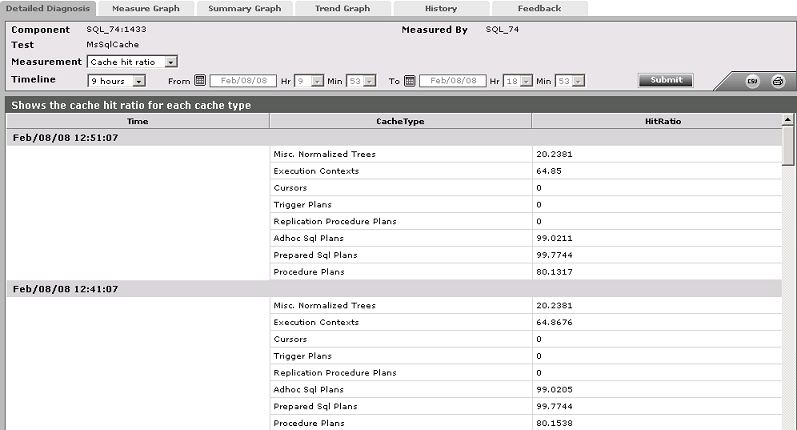Go to the History tab
Screen dimensions: 797x430
(441, 8)
